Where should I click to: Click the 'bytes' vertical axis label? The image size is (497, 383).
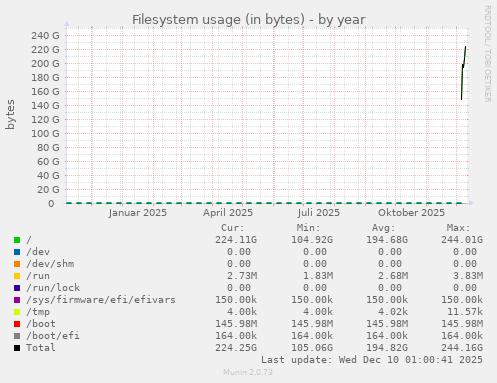[10, 114]
